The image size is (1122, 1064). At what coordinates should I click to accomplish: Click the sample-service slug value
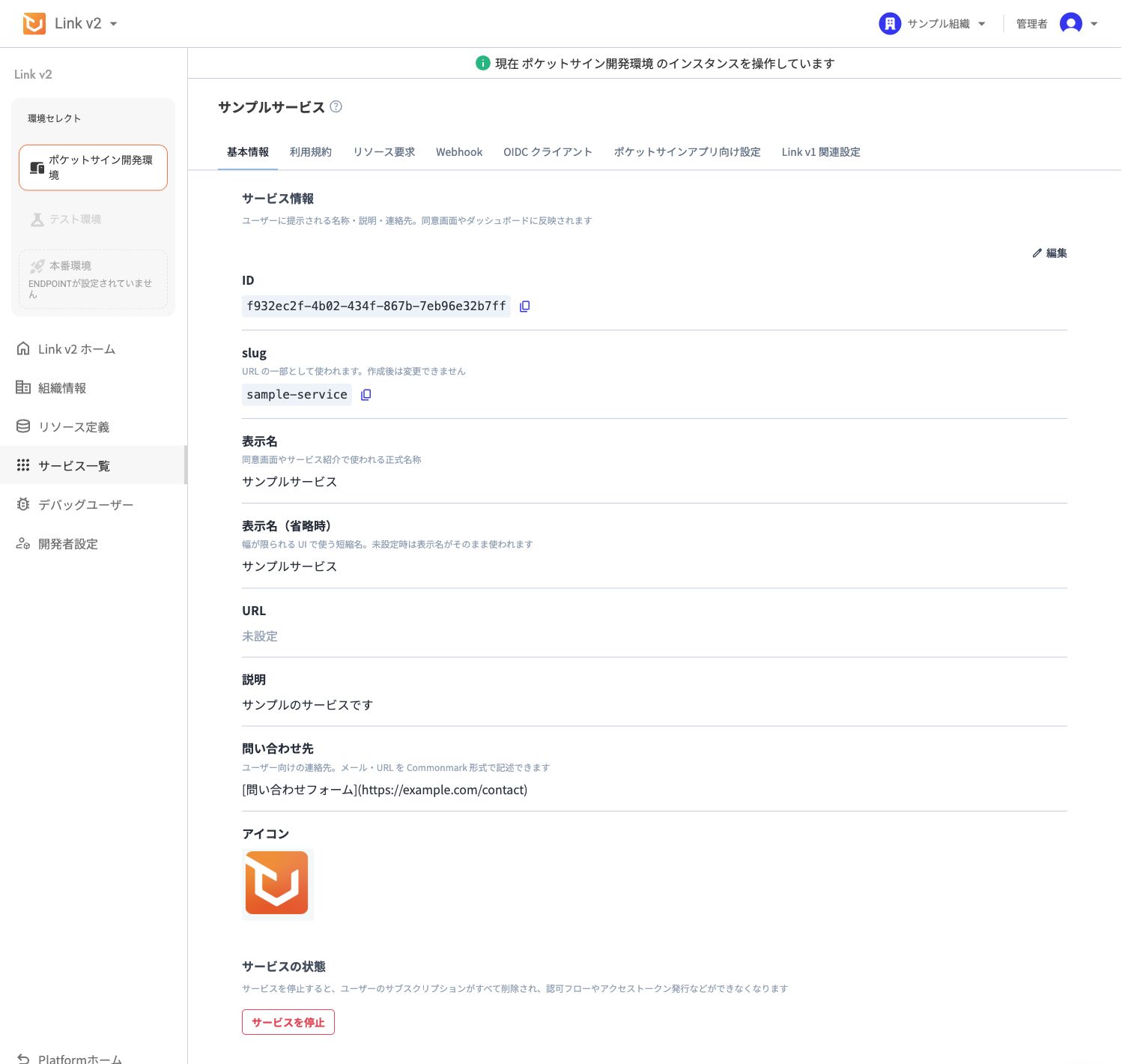pyautogui.click(x=297, y=395)
